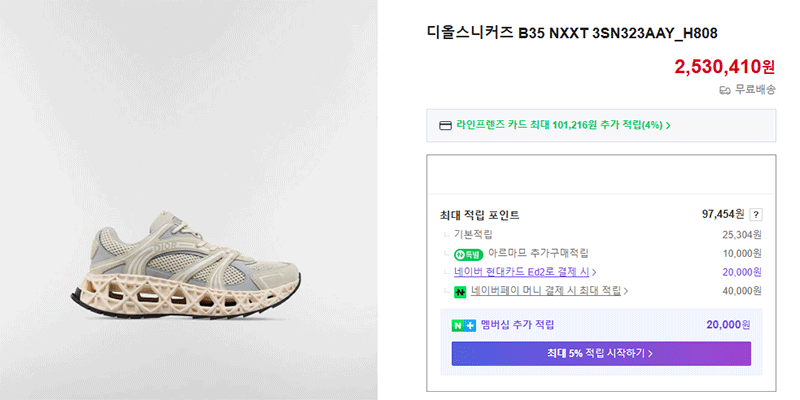Click the credit card icon in 라인프렌즈 banner
The image size is (800, 400).
click(445, 126)
